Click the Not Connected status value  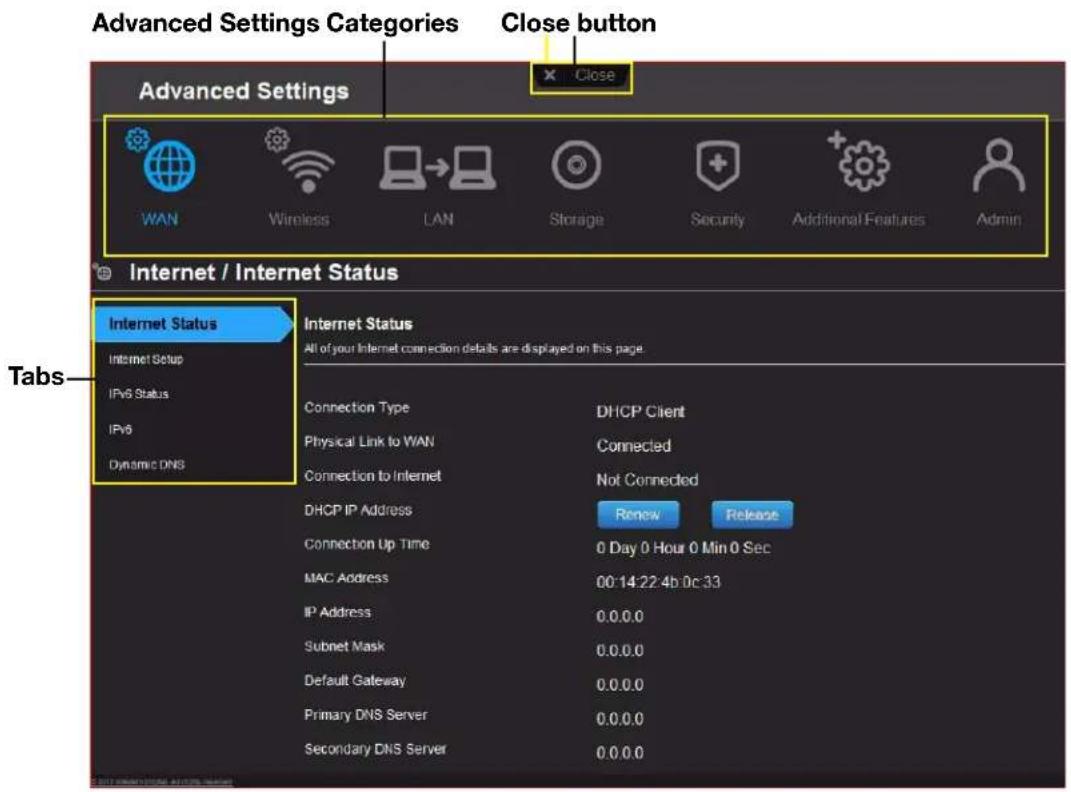(647, 480)
